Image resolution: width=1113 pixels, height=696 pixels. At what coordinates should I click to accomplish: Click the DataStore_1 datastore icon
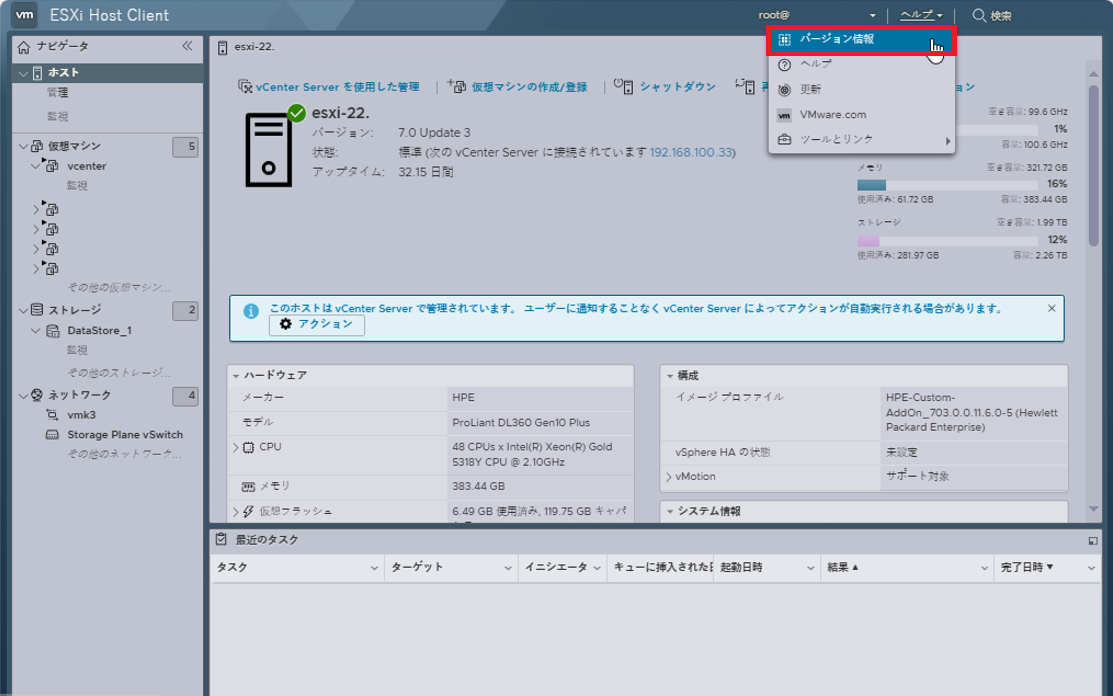point(53,331)
